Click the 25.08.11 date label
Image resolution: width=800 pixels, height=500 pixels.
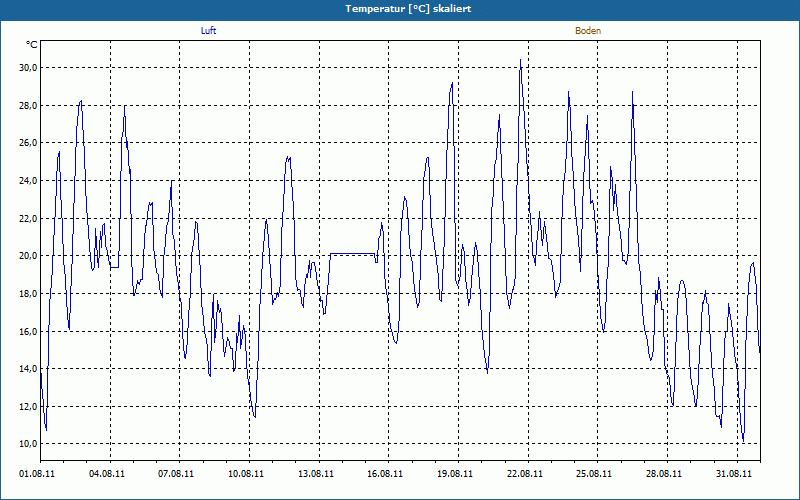[594, 474]
